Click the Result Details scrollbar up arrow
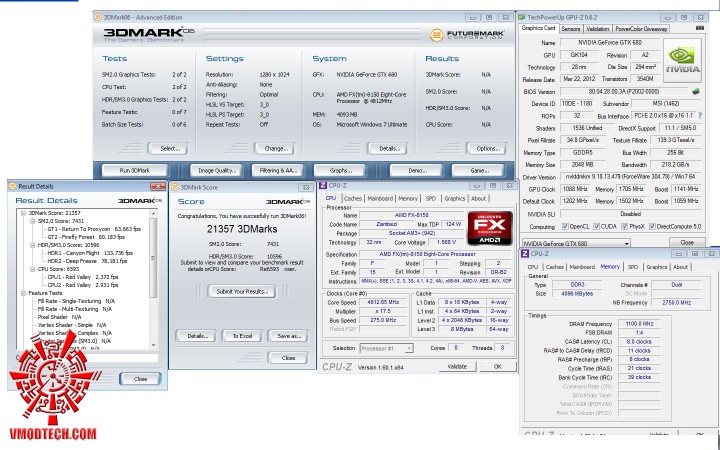Viewport: 720px width, 450px height. pos(153,214)
